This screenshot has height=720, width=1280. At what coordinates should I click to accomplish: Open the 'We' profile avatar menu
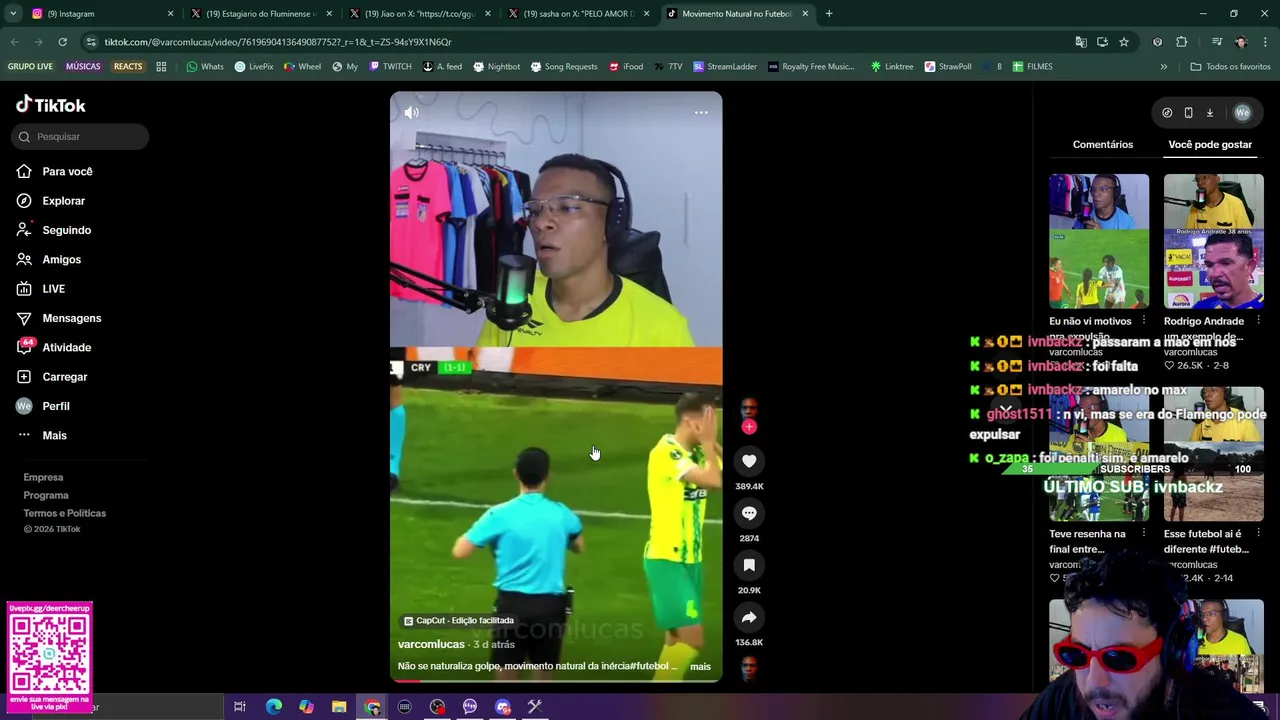[x=1242, y=113]
